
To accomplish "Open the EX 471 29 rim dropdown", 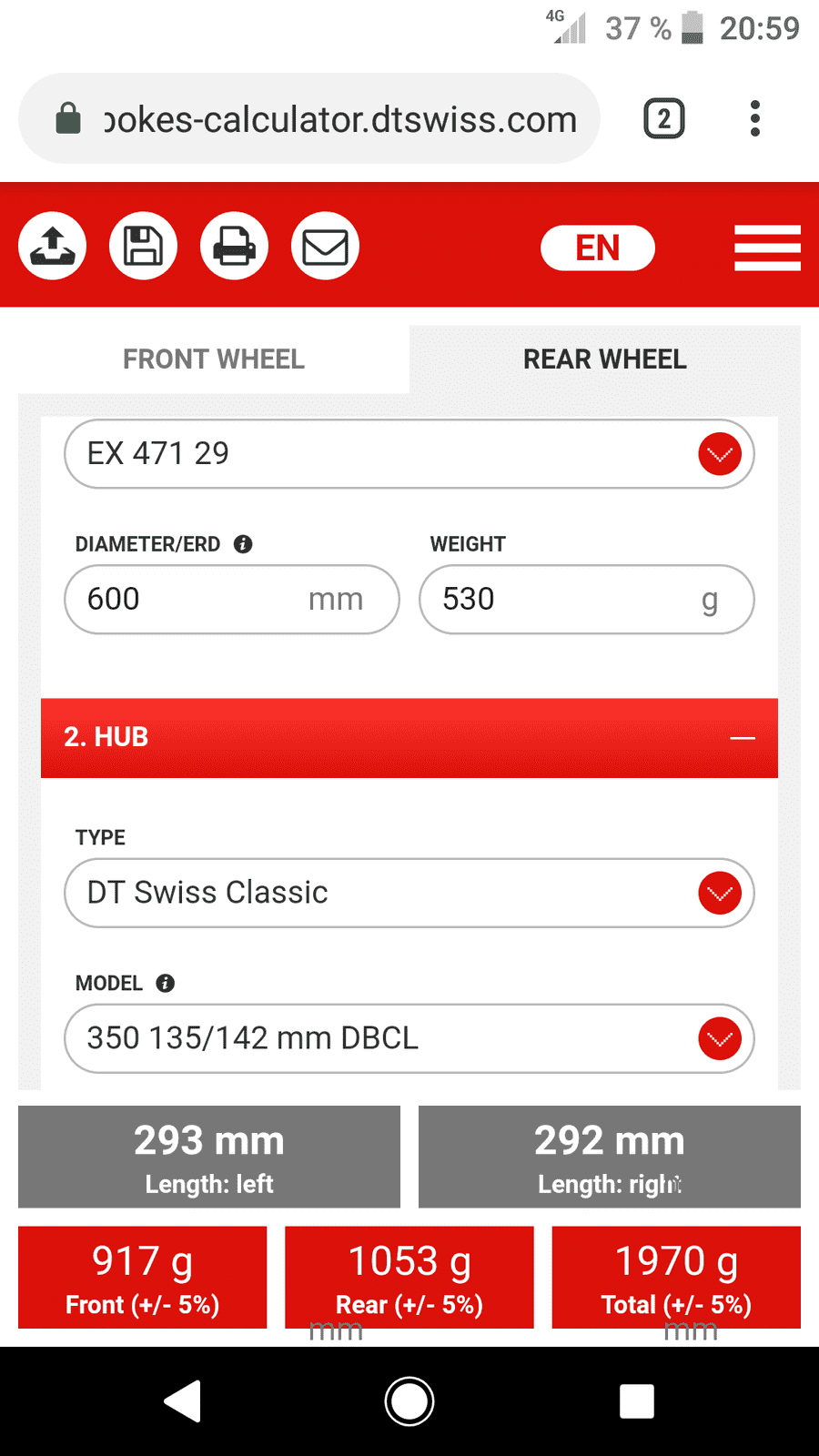I will (409, 453).
